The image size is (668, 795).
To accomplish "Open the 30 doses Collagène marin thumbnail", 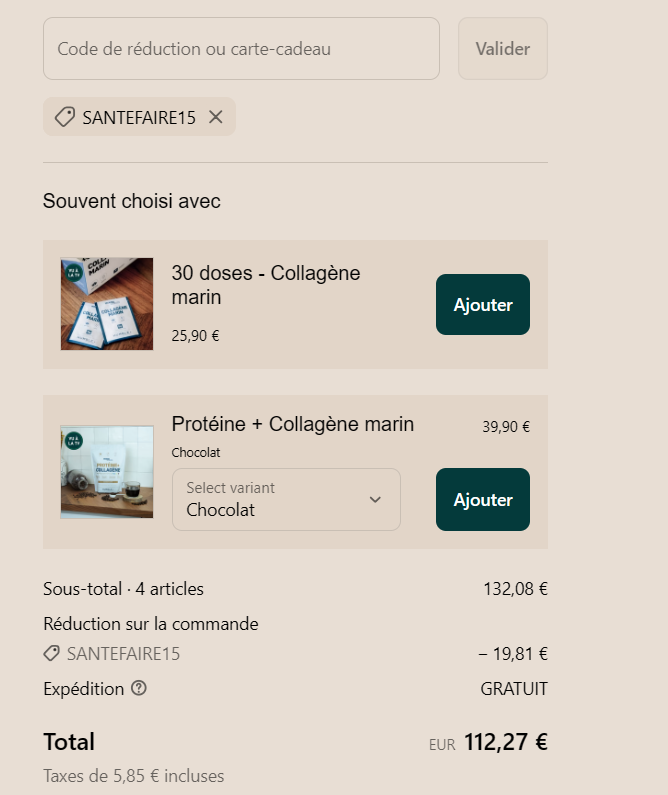I will [107, 304].
